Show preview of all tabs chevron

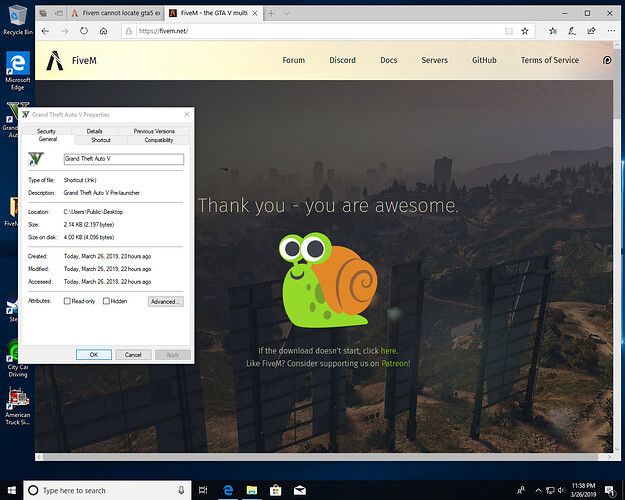point(286,14)
